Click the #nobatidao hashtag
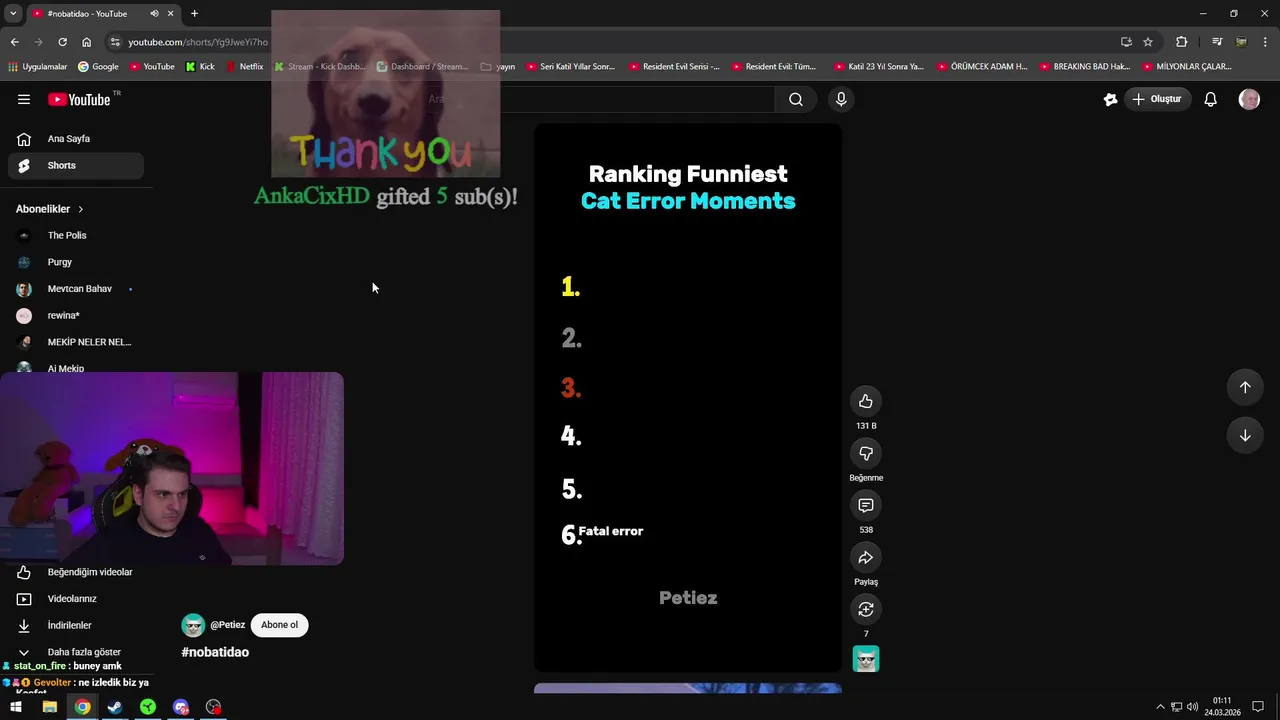Image resolution: width=1280 pixels, height=720 pixels. (x=215, y=652)
